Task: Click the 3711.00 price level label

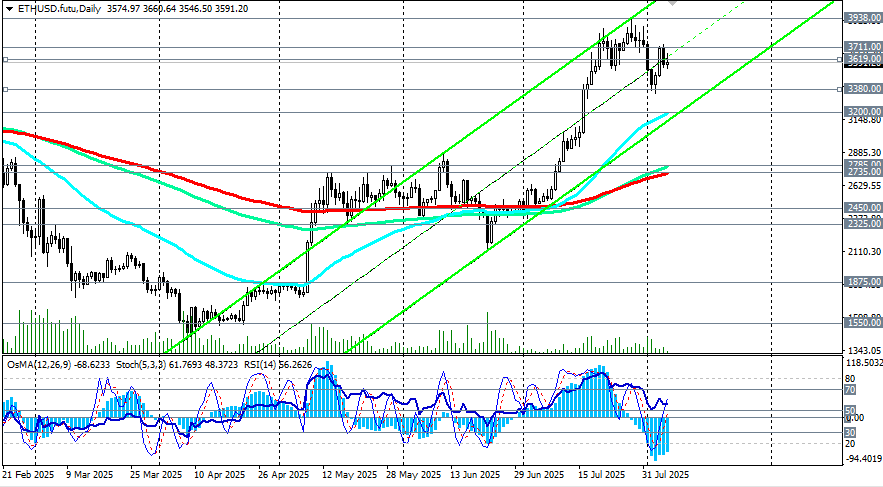Action: 864,47
